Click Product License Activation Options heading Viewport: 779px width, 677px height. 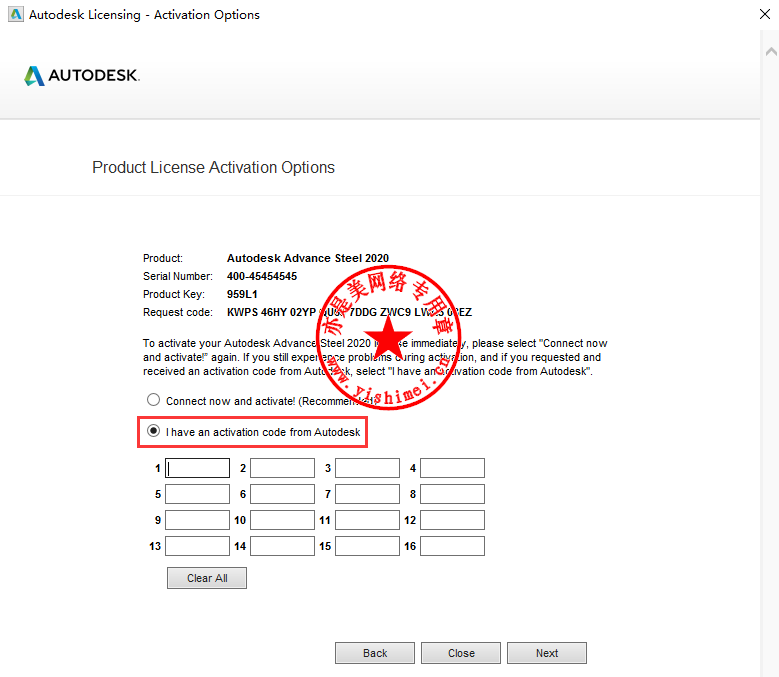coord(213,167)
